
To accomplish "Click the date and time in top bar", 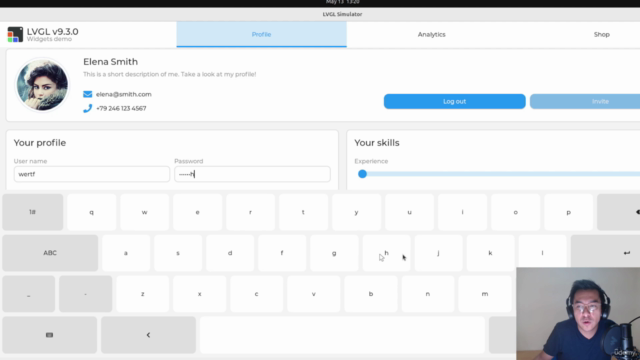I will (342, 2).
